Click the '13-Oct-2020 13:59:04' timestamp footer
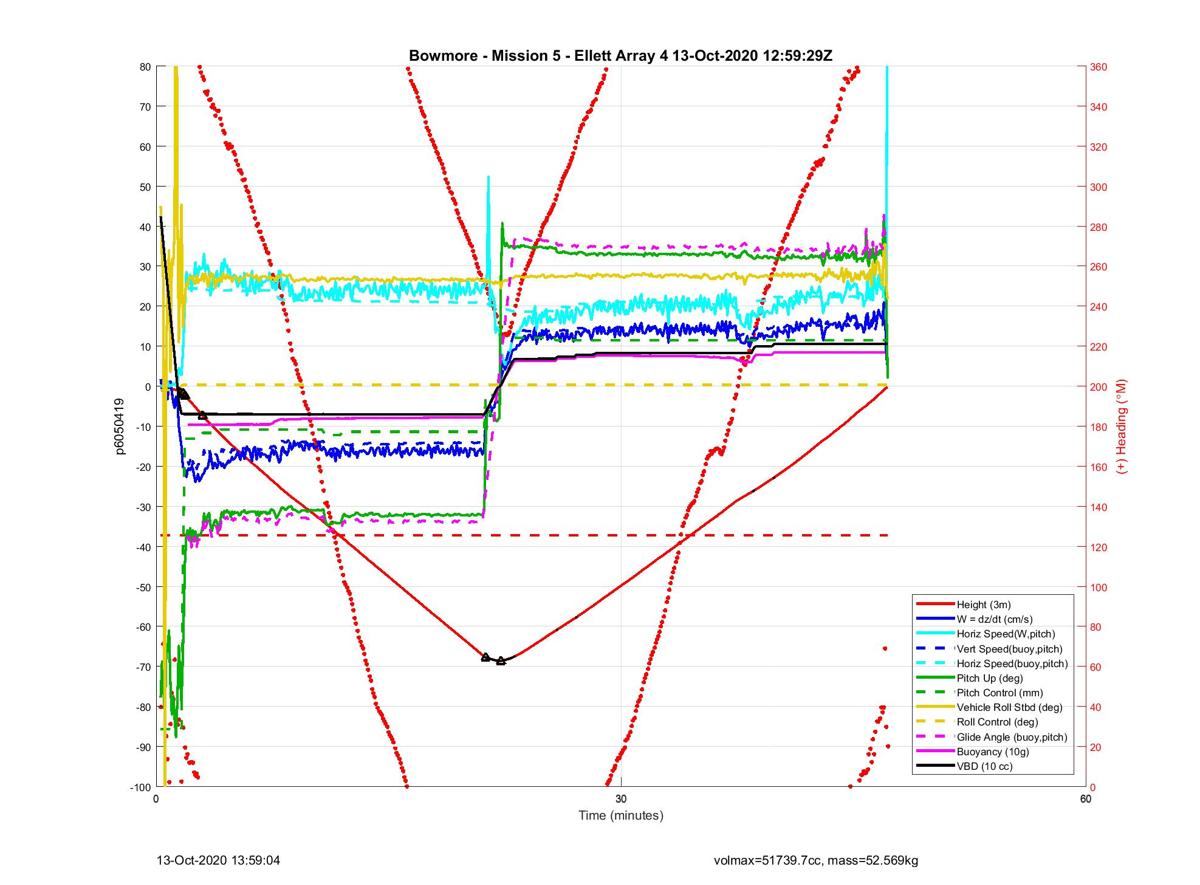Image resolution: width=1200 pixels, height=885 pixels. 219,859
